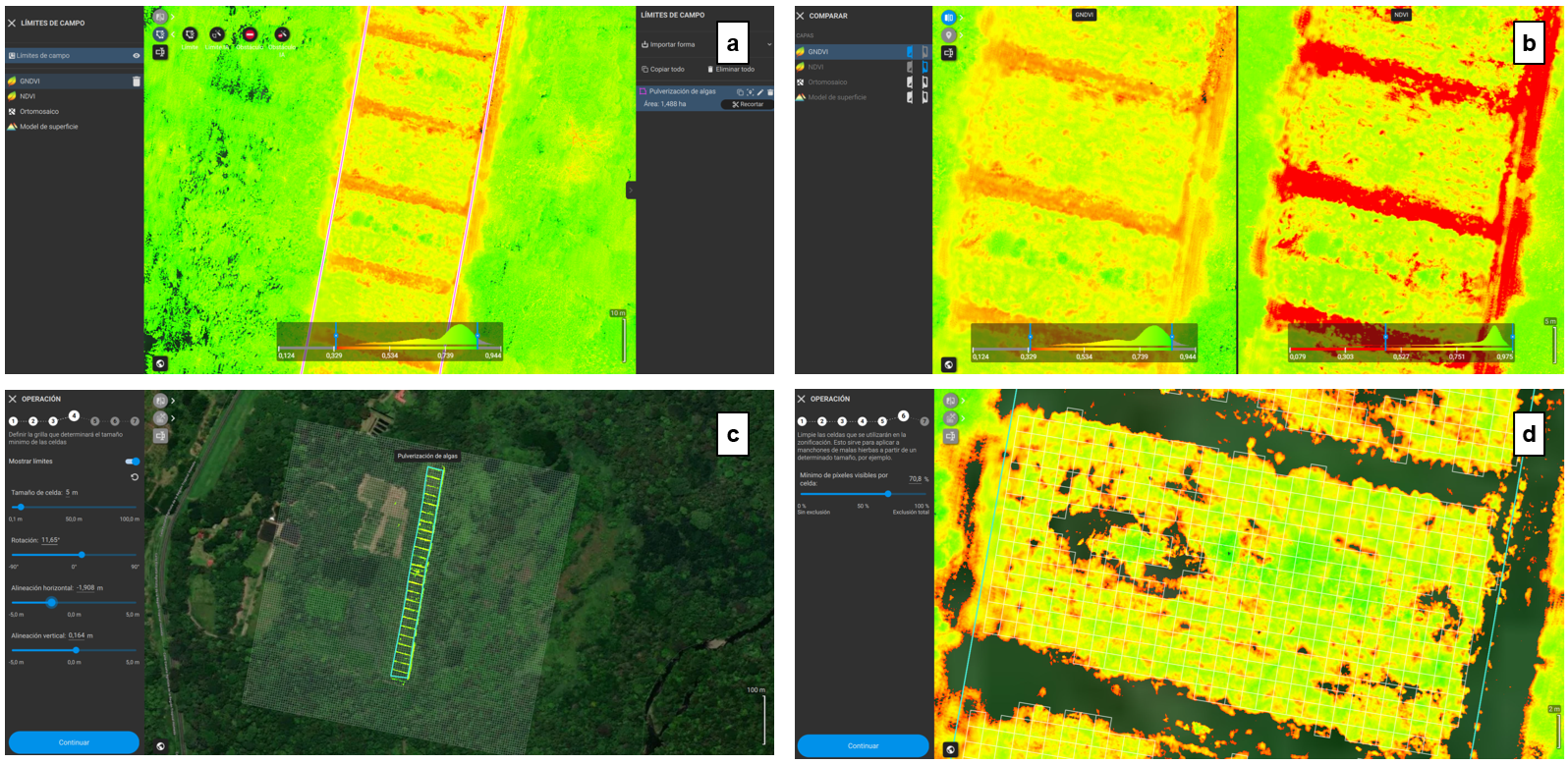Click the NDVI map label in compare view
This screenshot has width=1568, height=764.
coord(1401,15)
